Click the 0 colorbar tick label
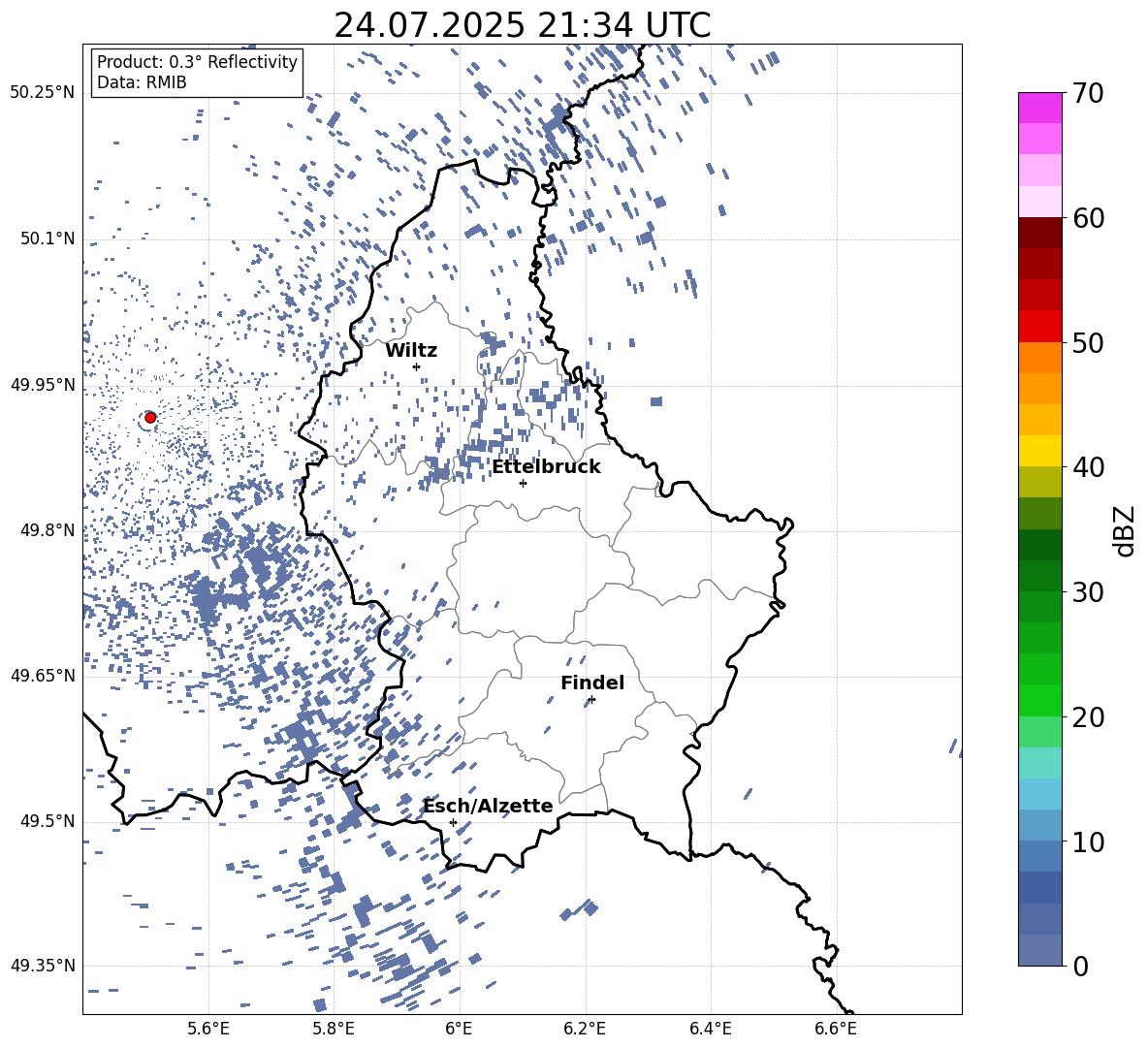1148x1048 pixels. coord(1081,966)
